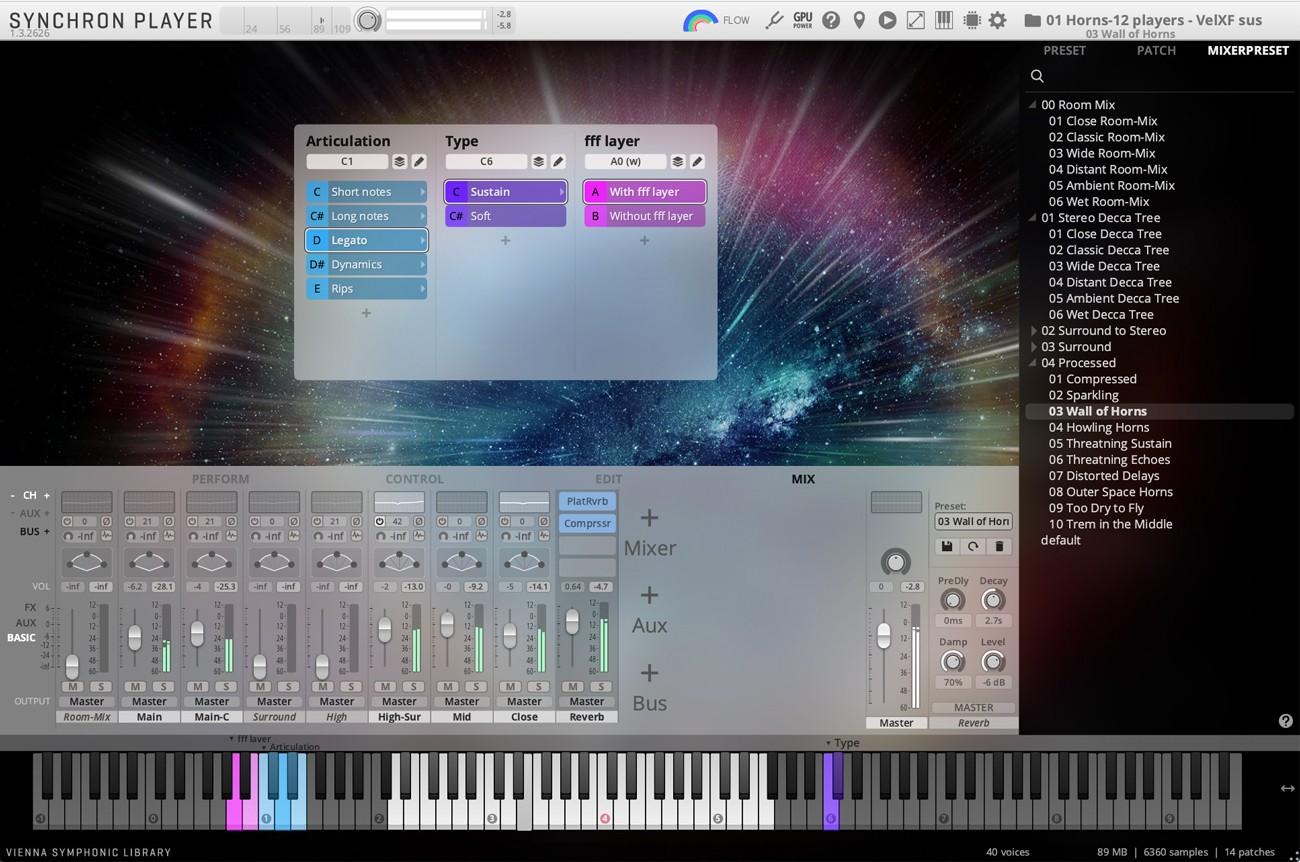Toggle GPU Power in the top toolbar
This screenshot has height=862, width=1300.
pyautogui.click(x=801, y=19)
